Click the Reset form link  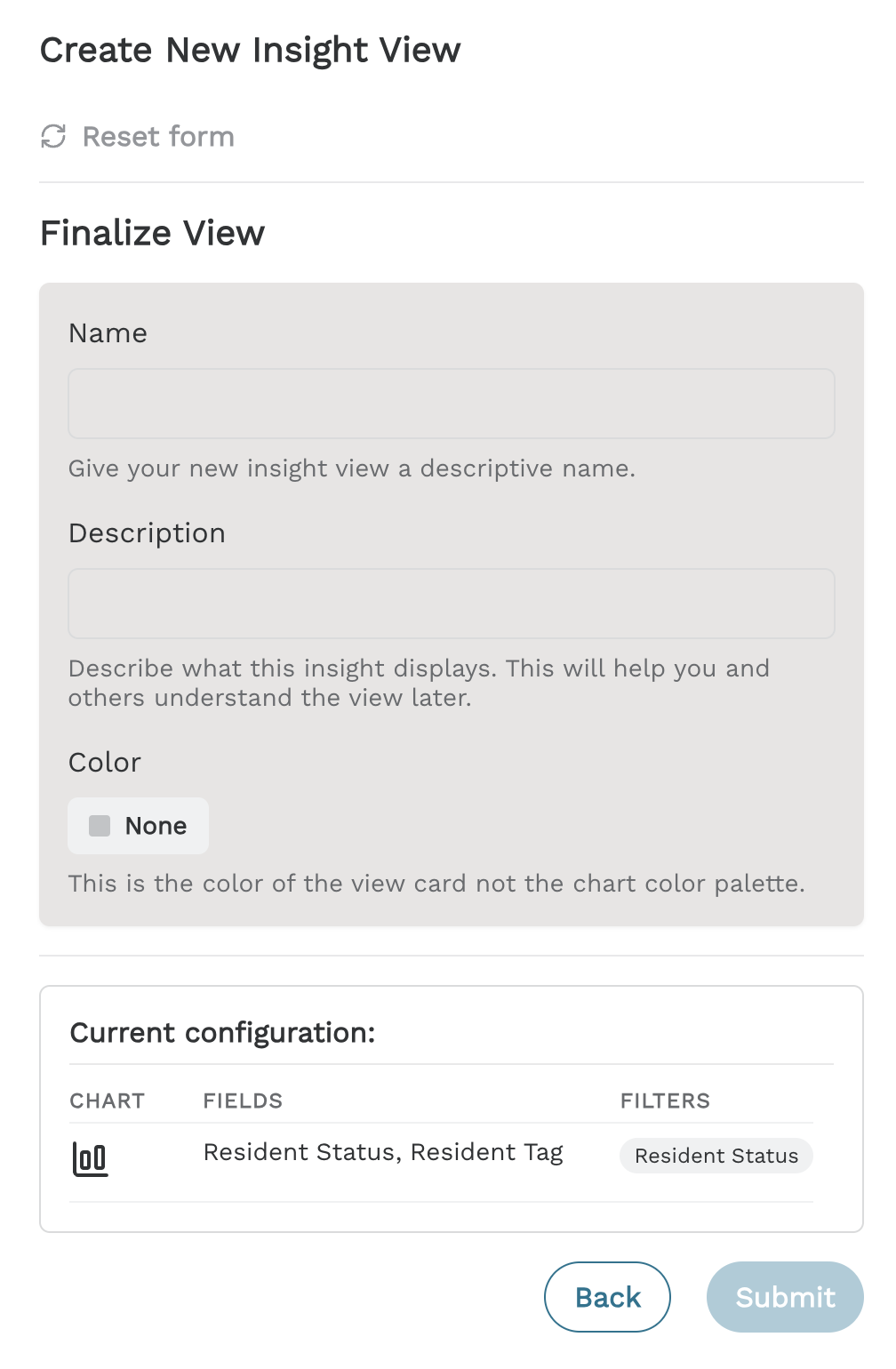[138, 136]
